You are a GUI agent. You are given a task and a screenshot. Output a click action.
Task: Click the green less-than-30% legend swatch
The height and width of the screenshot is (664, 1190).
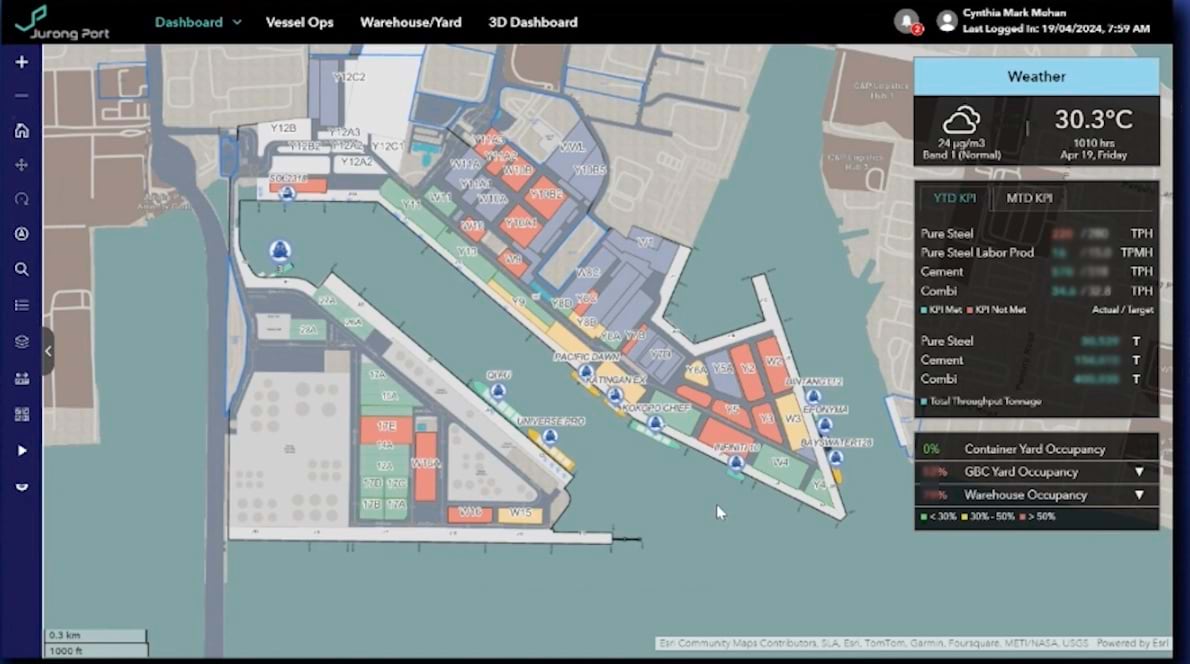click(x=924, y=517)
